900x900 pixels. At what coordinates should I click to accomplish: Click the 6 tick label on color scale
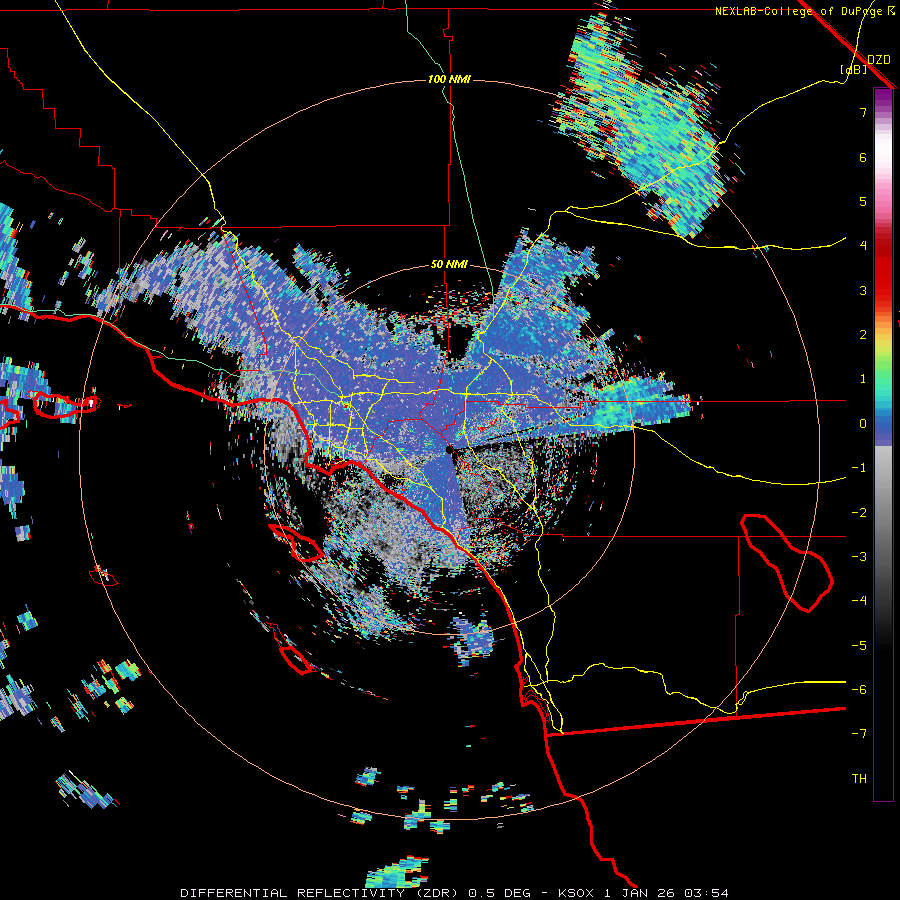(863, 157)
